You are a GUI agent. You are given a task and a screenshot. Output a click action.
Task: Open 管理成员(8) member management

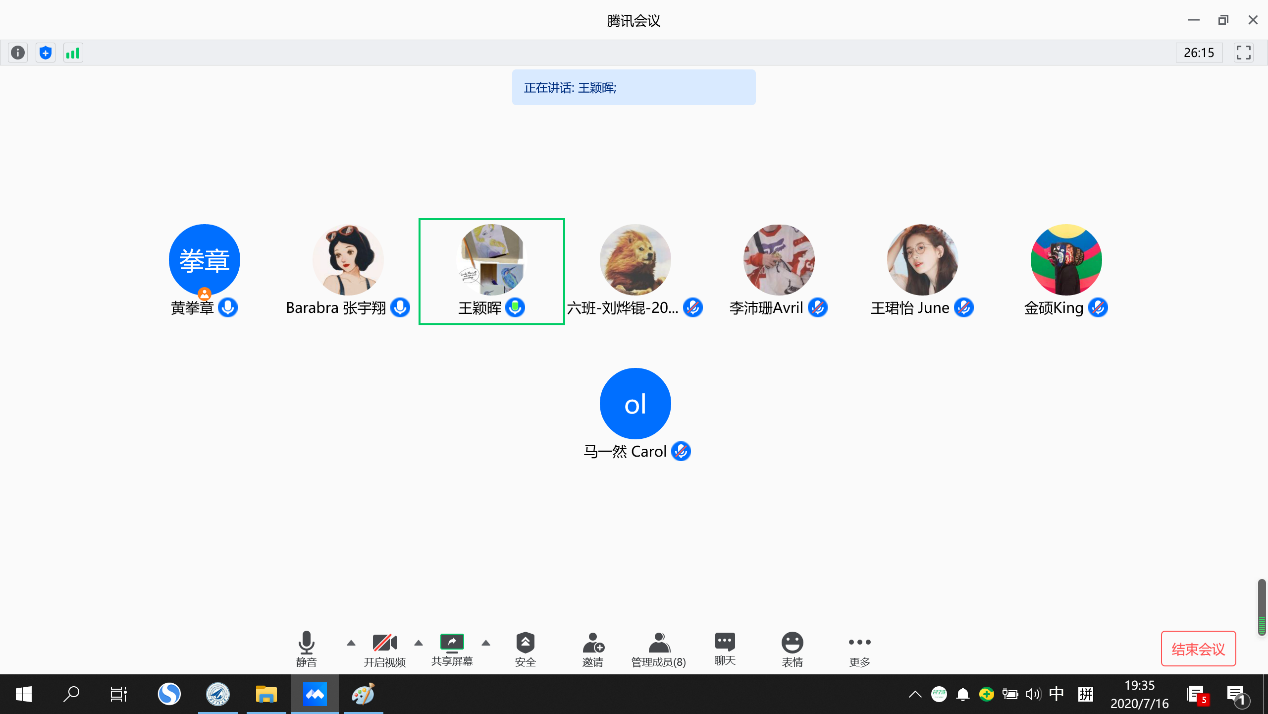tap(658, 648)
